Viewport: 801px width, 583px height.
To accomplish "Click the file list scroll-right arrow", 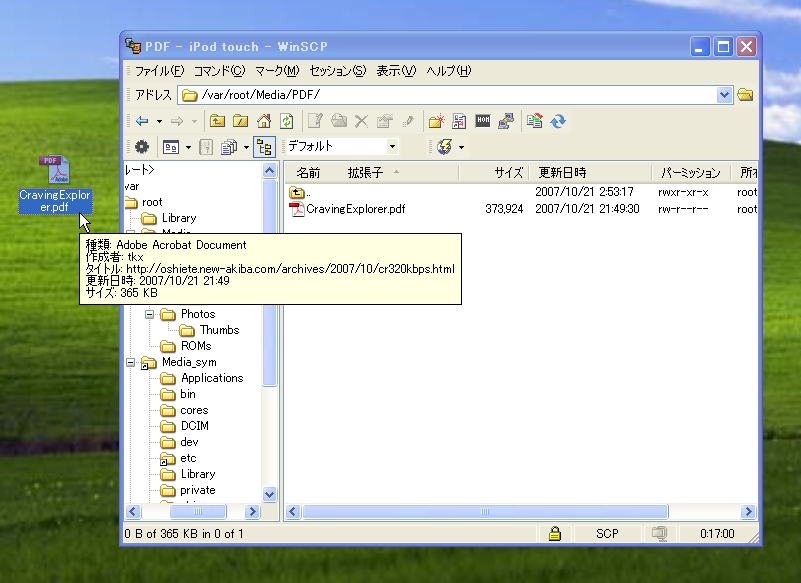I will 748,511.
